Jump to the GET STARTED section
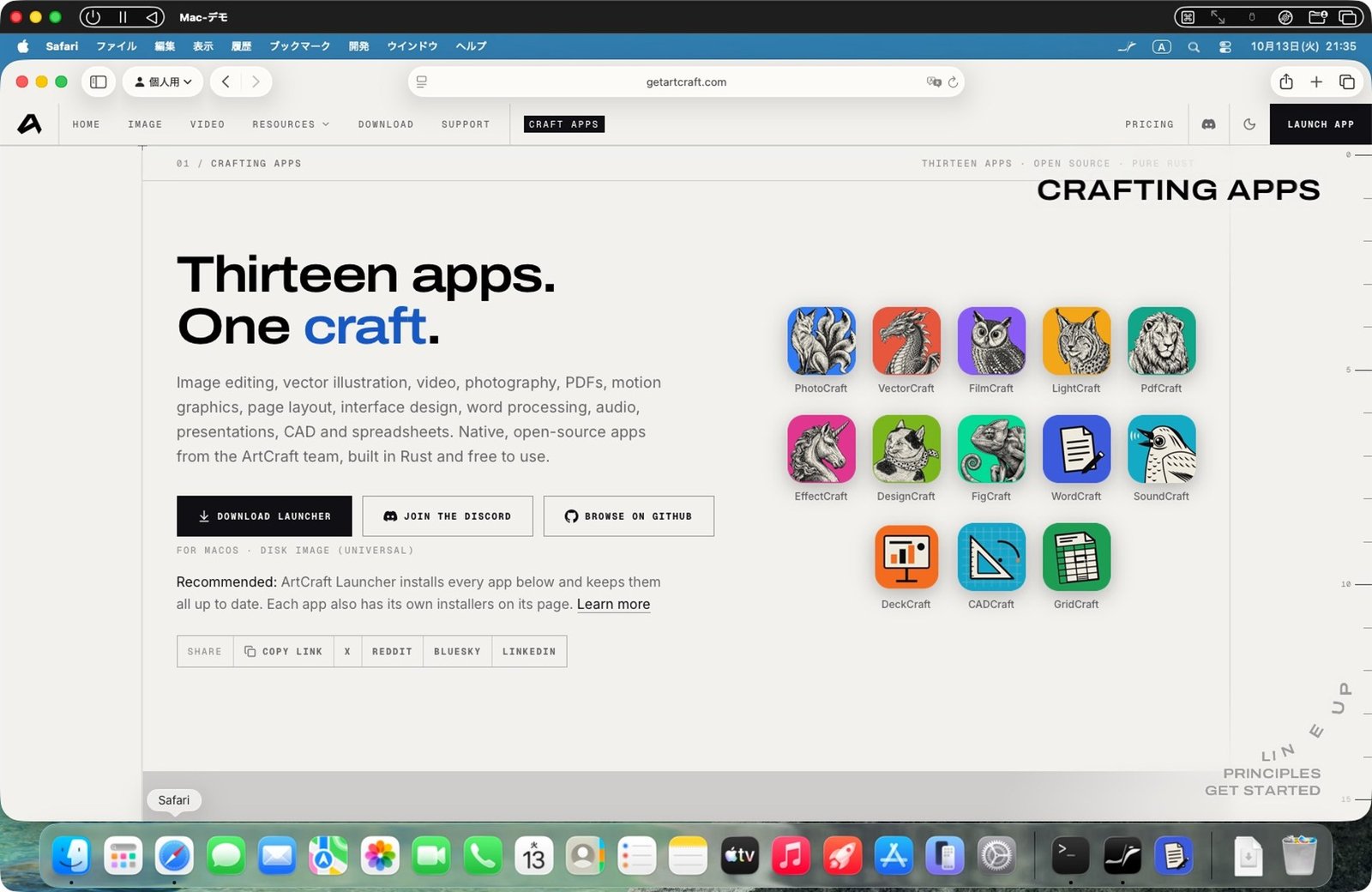Image resolution: width=1372 pixels, height=892 pixels. [x=1262, y=790]
